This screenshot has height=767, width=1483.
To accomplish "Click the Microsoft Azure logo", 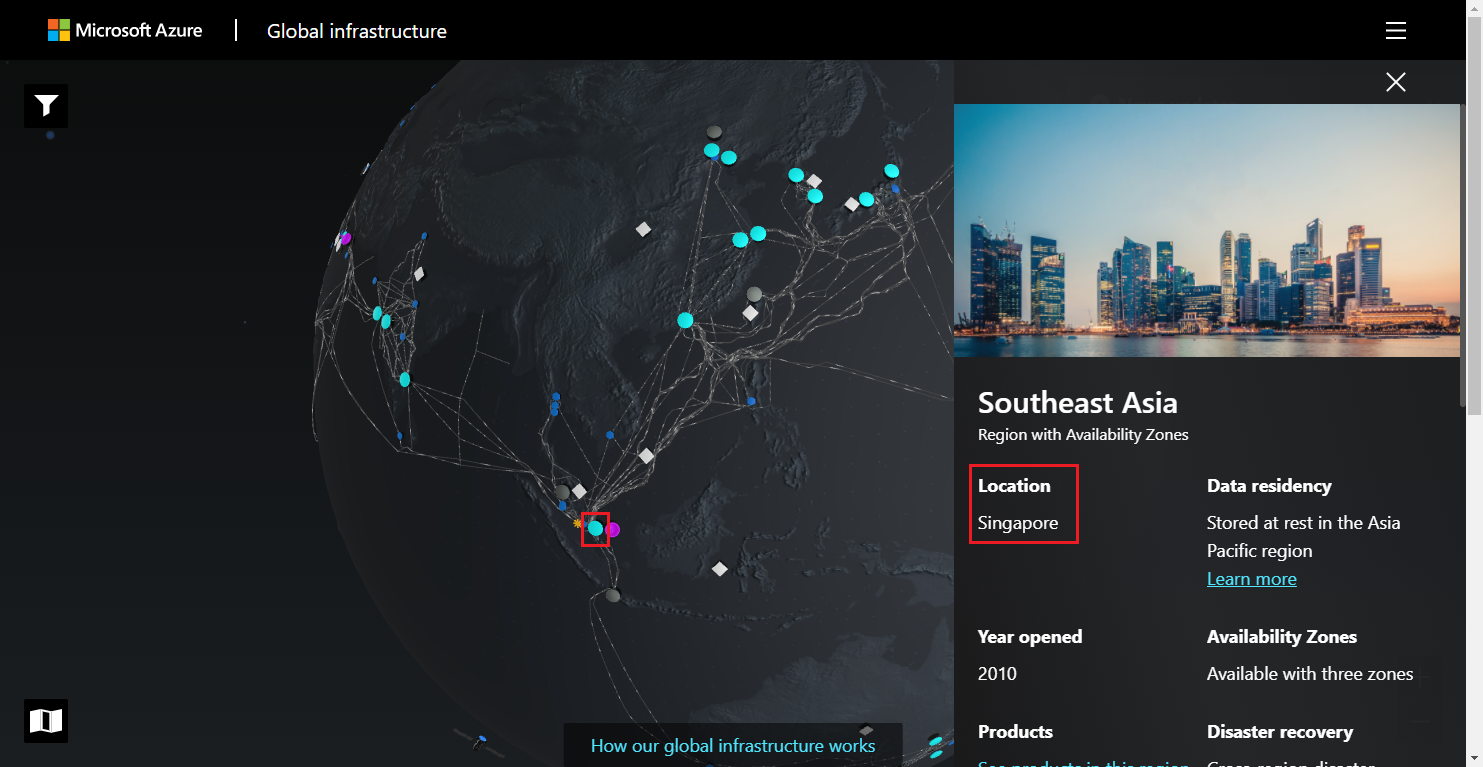I will tap(125, 30).
